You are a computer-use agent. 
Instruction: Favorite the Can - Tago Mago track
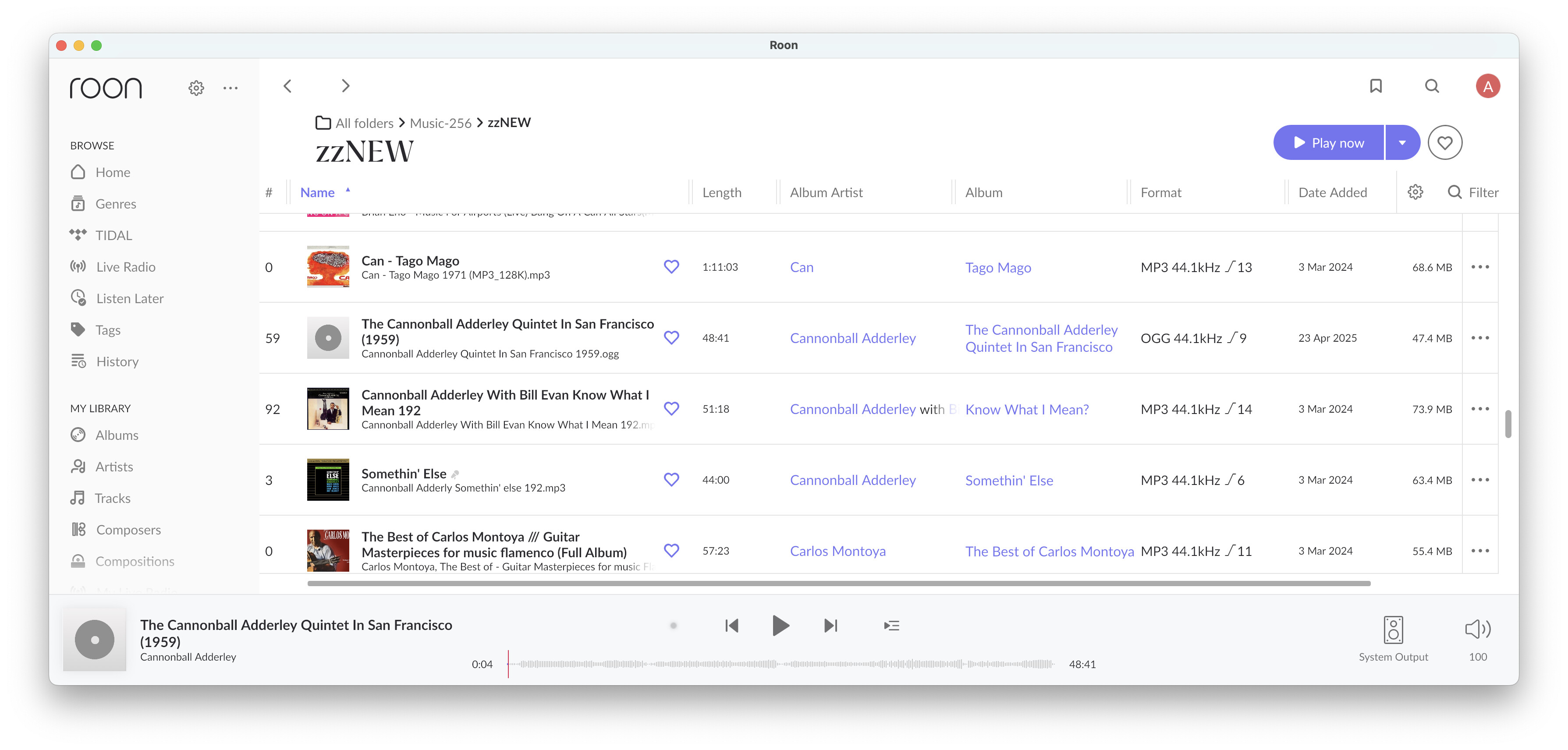tap(671, 267)
